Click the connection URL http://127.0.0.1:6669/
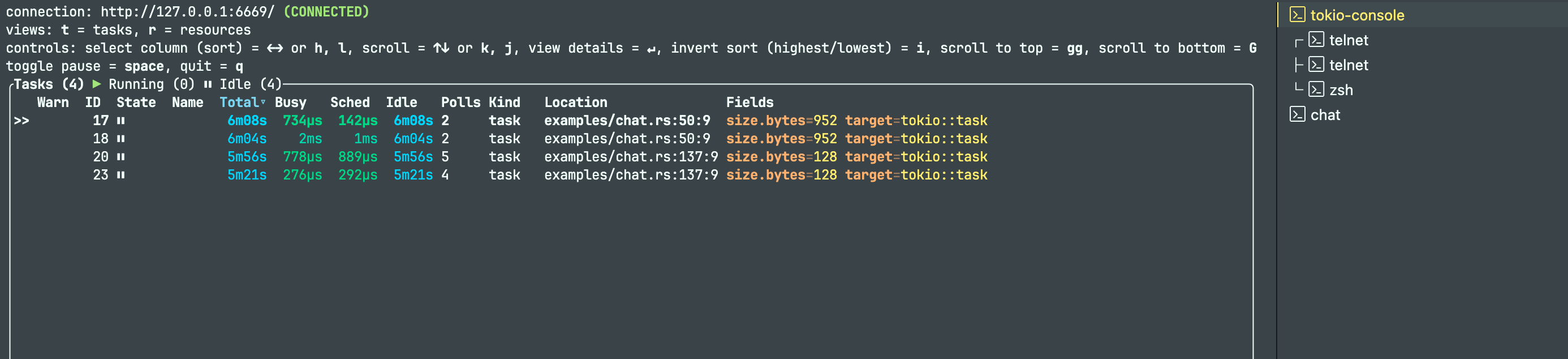This screenshot has width=1568, height=359. point(187,11)
